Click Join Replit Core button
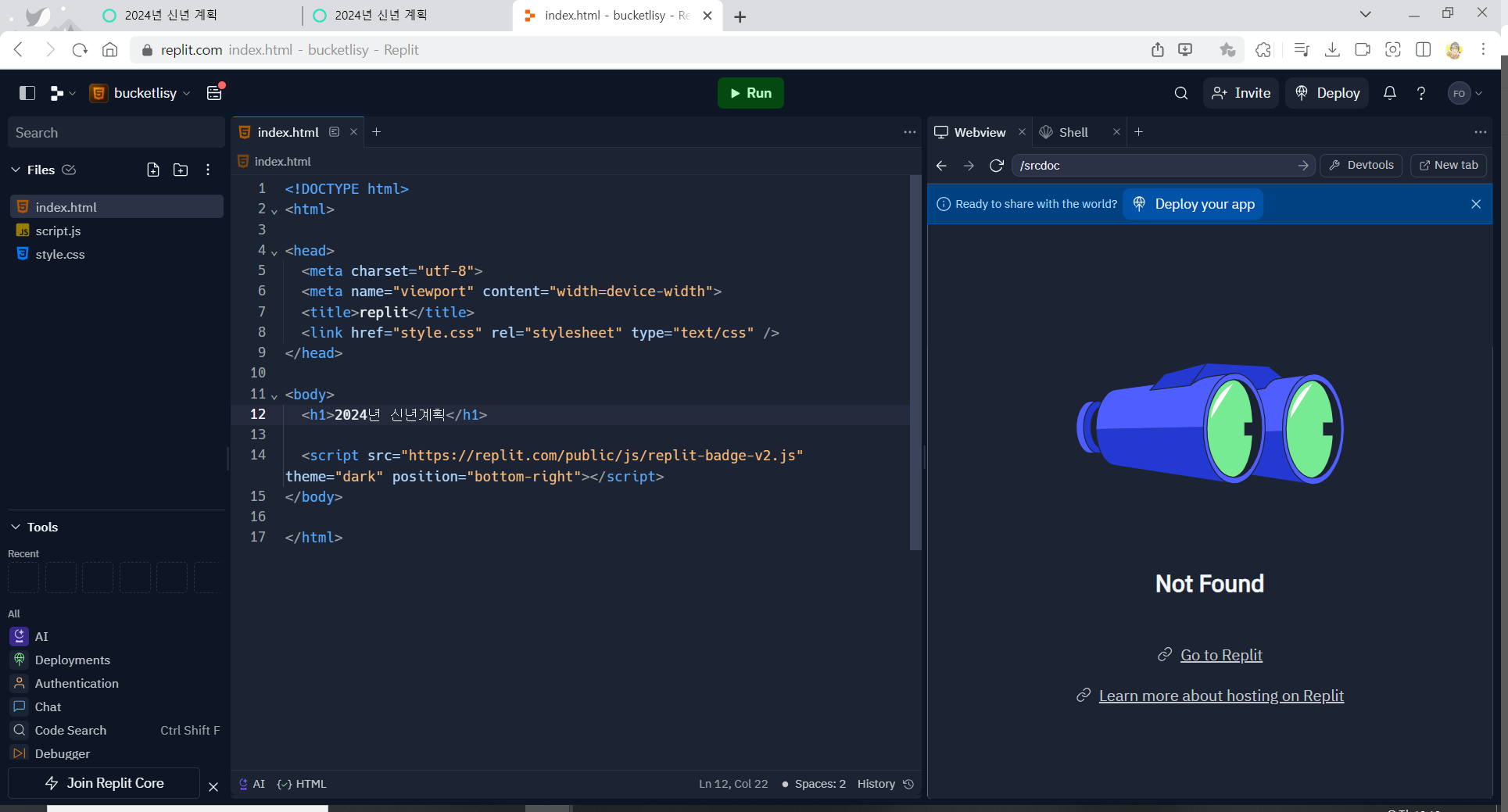 tap(104, 783)
